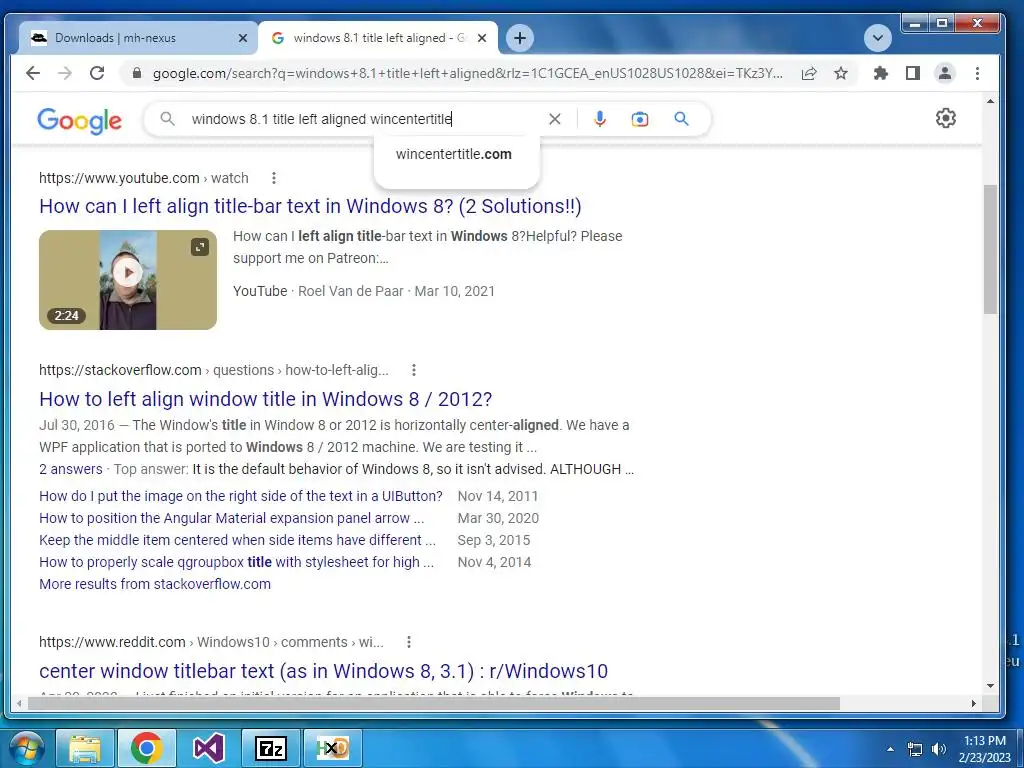Open site info padlock icon

136,73
